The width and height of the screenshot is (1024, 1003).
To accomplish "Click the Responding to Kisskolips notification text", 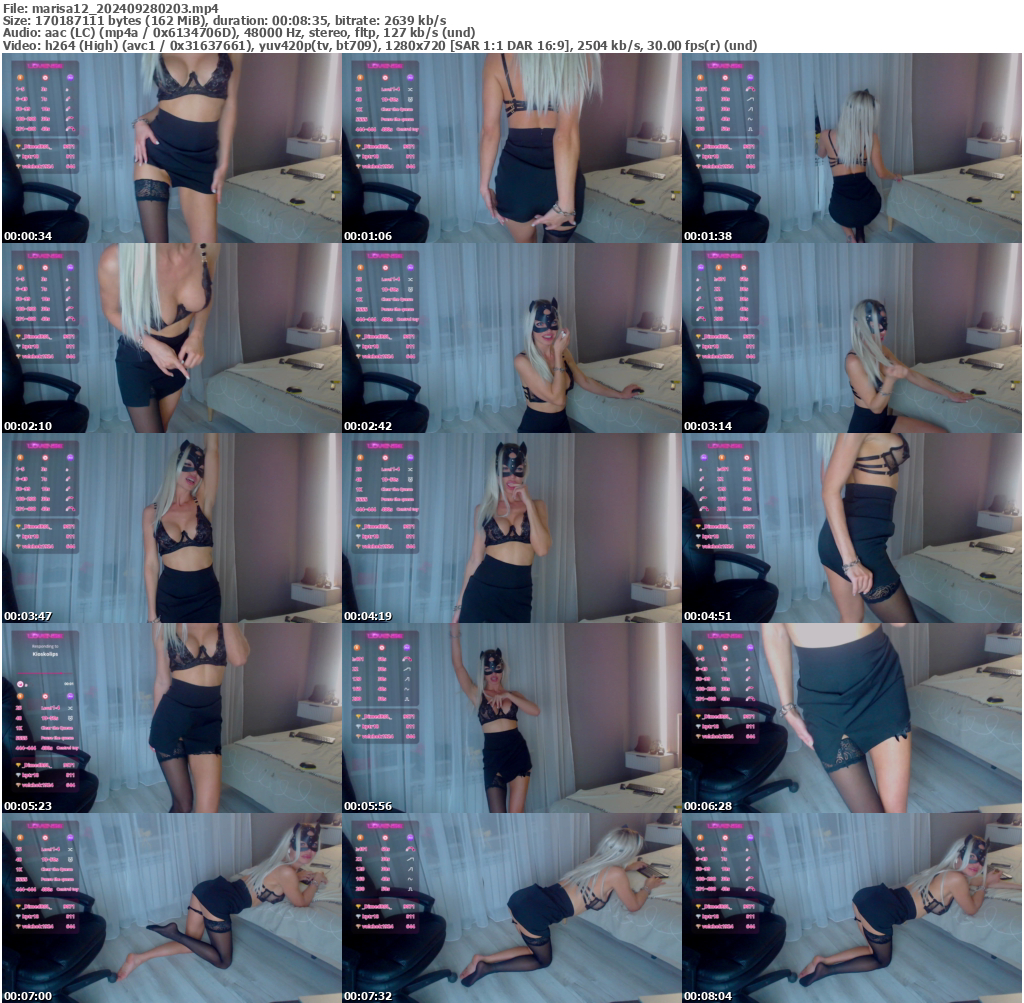I will tap(45, 651).
